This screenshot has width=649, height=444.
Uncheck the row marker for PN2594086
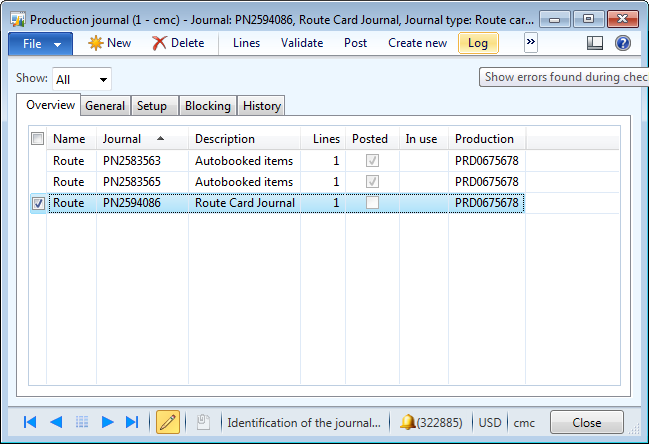38,203
